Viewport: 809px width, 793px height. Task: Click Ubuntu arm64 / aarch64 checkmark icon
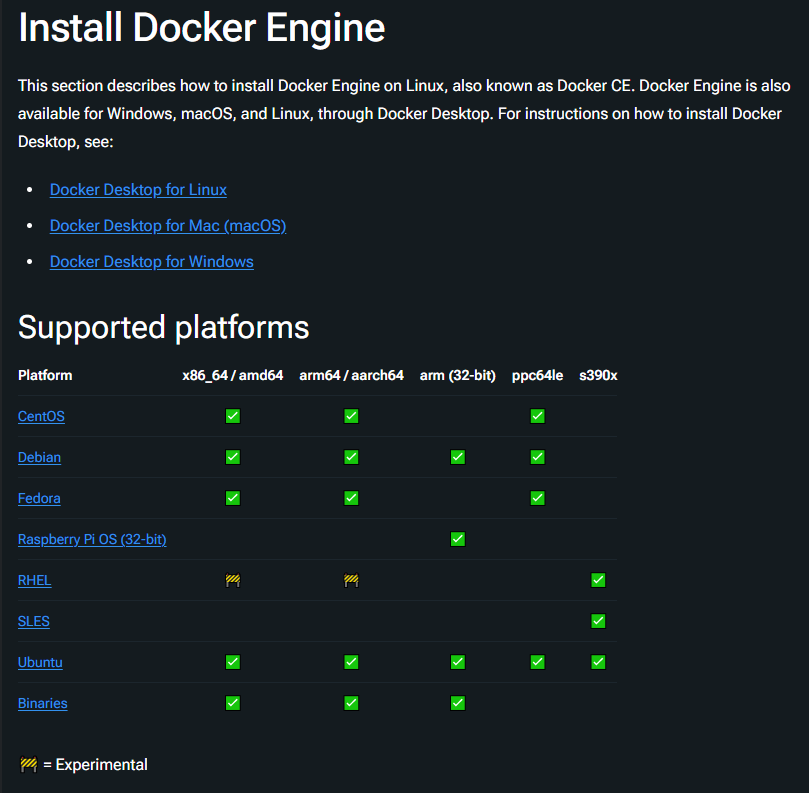(x=351, y=662)
